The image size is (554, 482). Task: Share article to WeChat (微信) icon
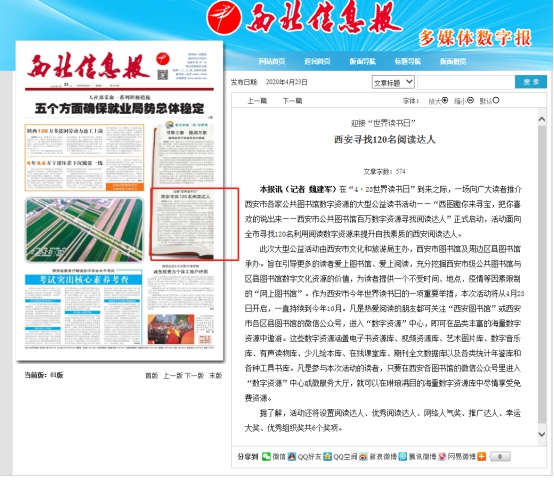[266, 457]
